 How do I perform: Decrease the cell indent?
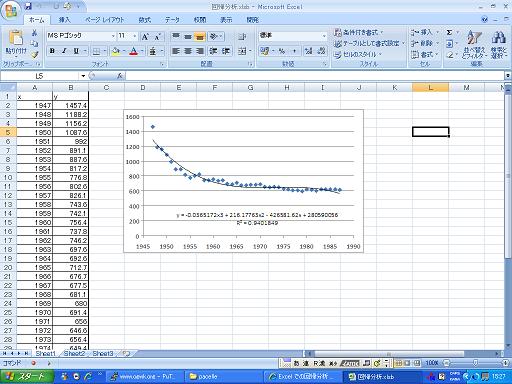[213, 51]
